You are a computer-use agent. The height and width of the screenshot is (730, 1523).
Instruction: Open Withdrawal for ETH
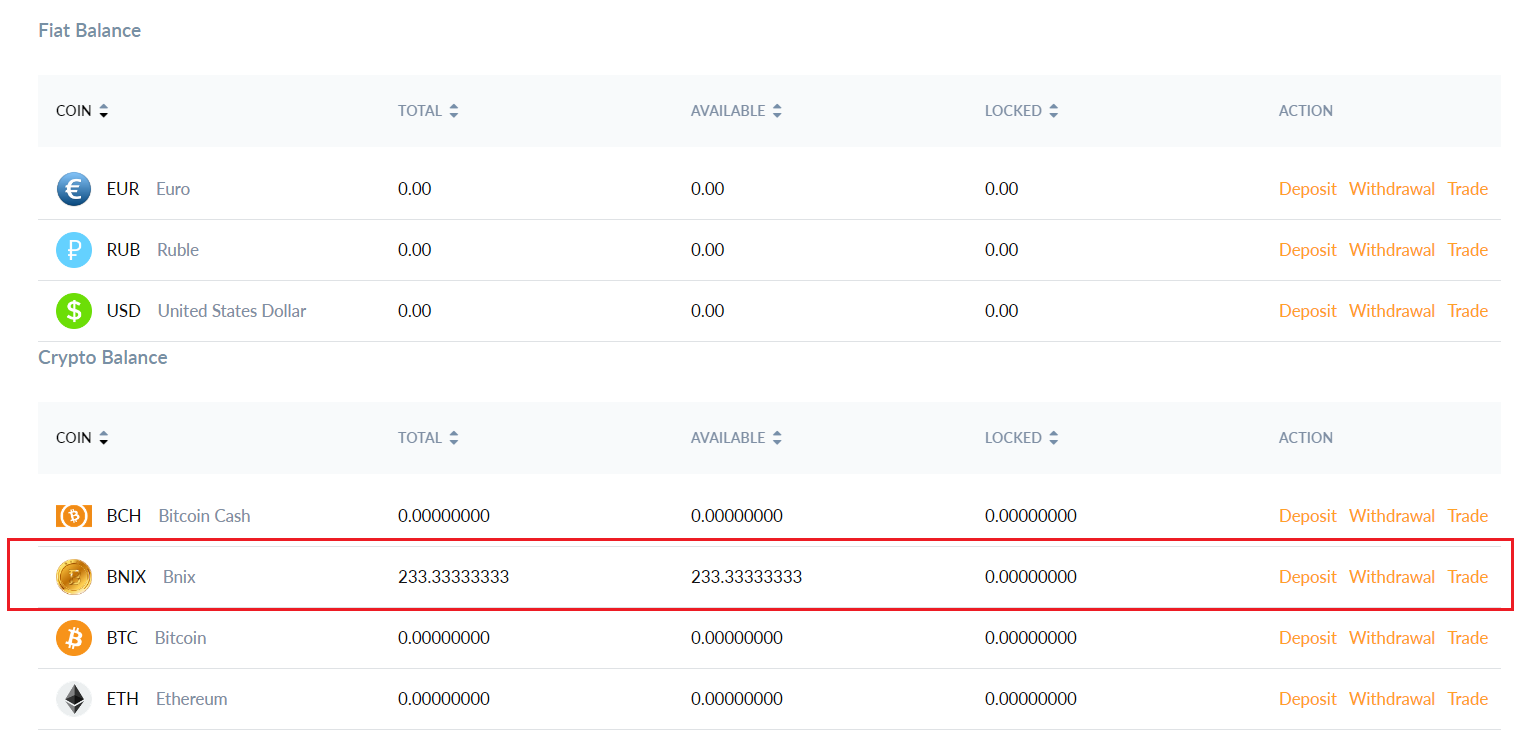(1392, 699)
